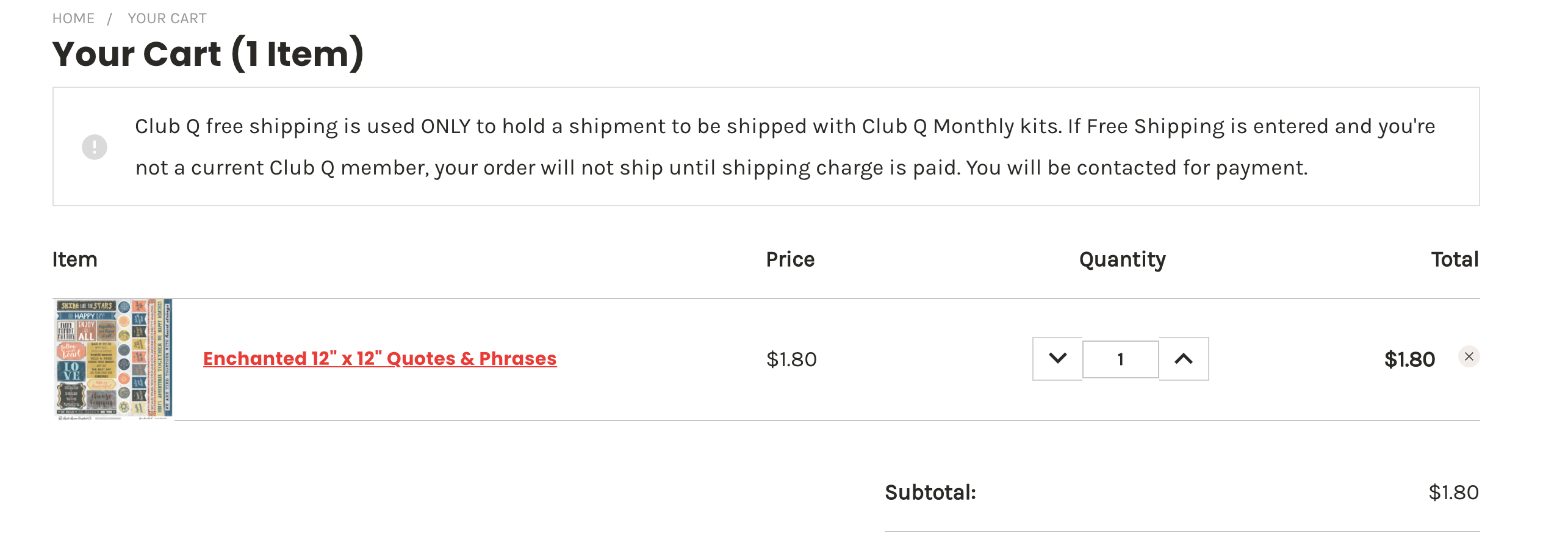Click the exclamation info icon in notice
The image size is (1568, 537).
tap(95, 147)
